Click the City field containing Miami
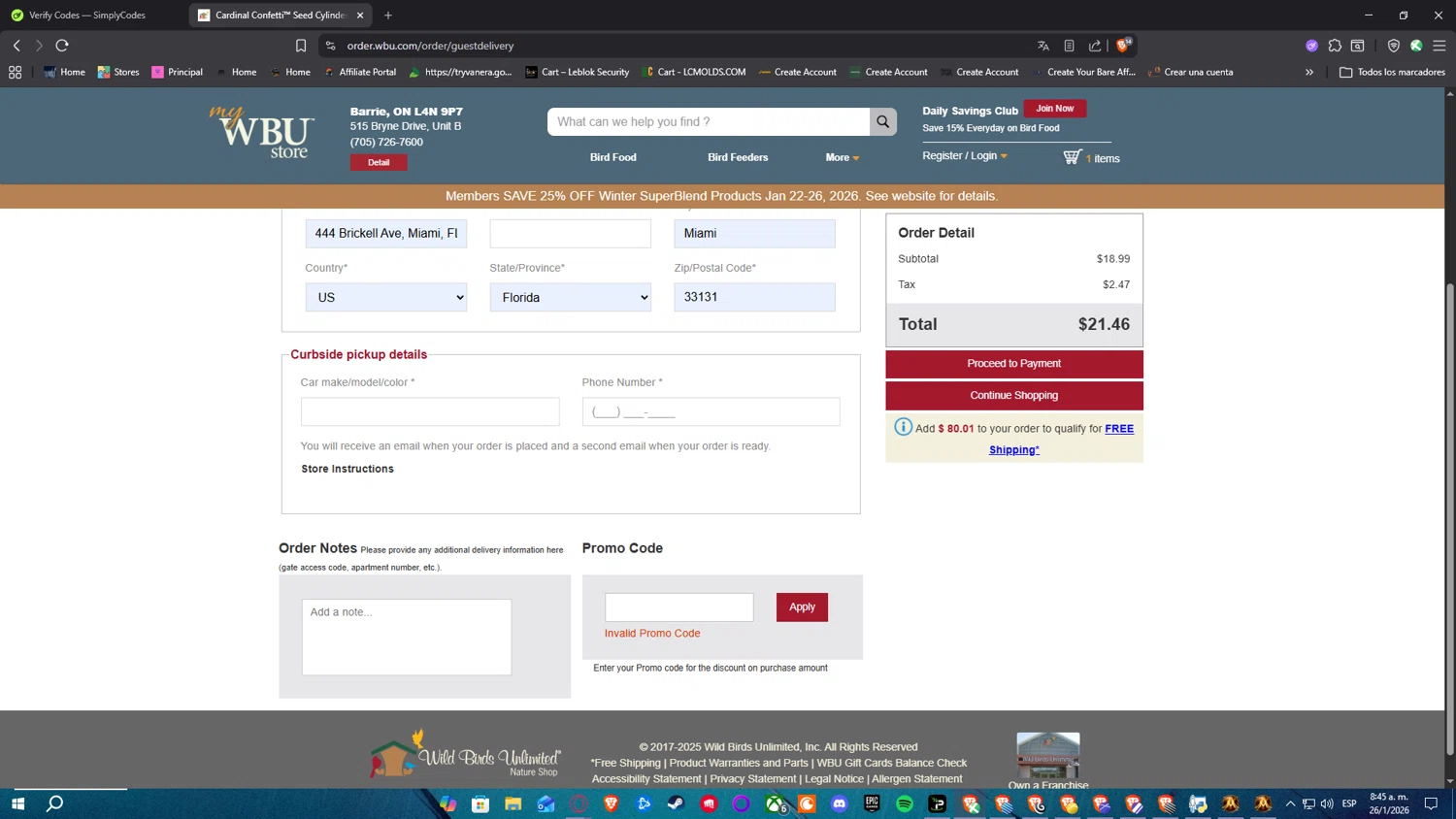 pos(754,233)
